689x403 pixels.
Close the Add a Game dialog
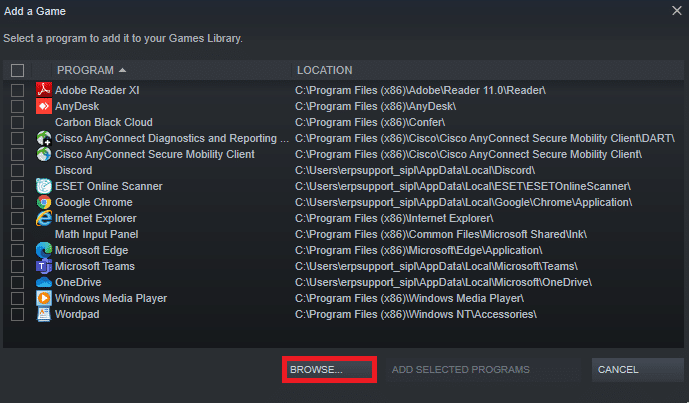click(x=677, y=11)
